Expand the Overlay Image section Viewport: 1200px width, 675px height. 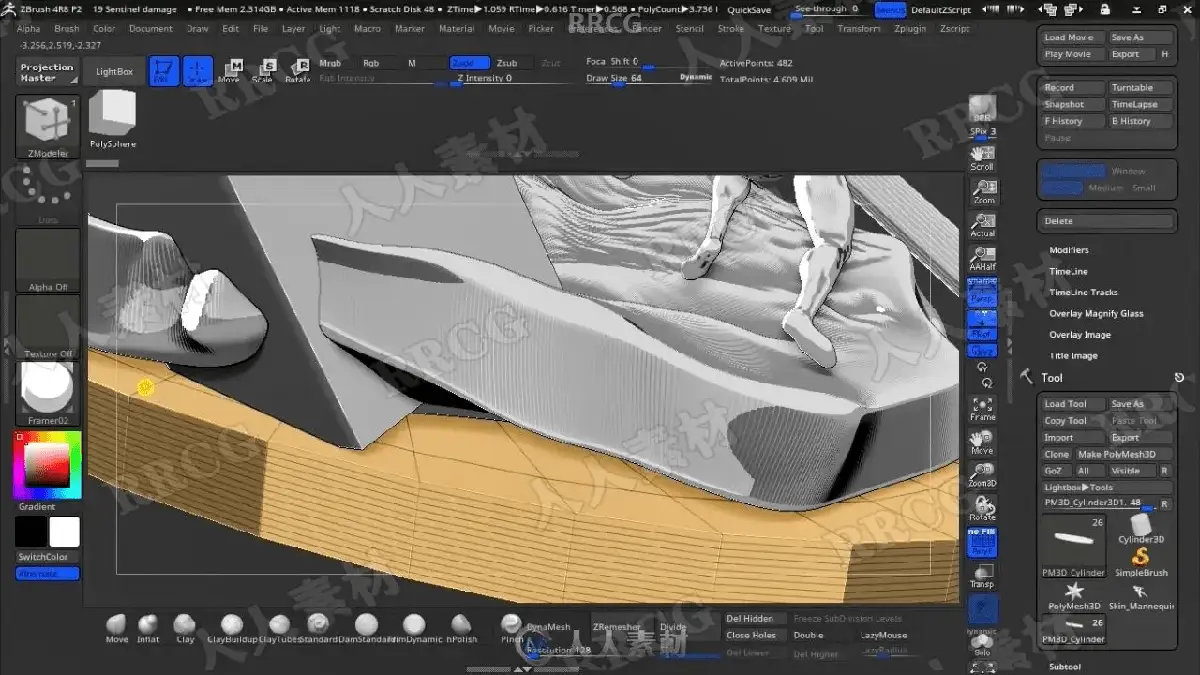[x=1080, y=334]
